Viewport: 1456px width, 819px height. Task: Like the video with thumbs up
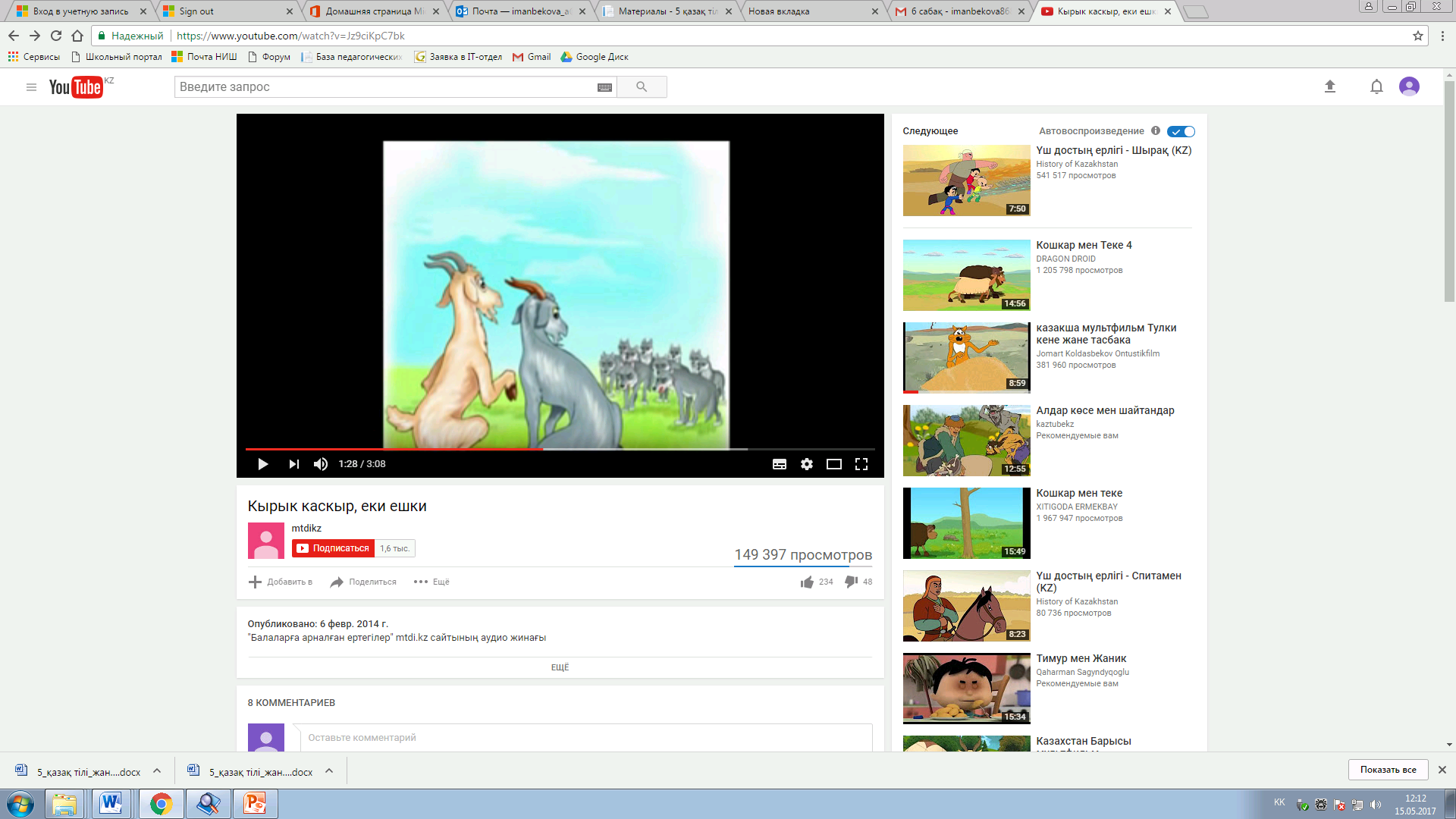point(807,582)
